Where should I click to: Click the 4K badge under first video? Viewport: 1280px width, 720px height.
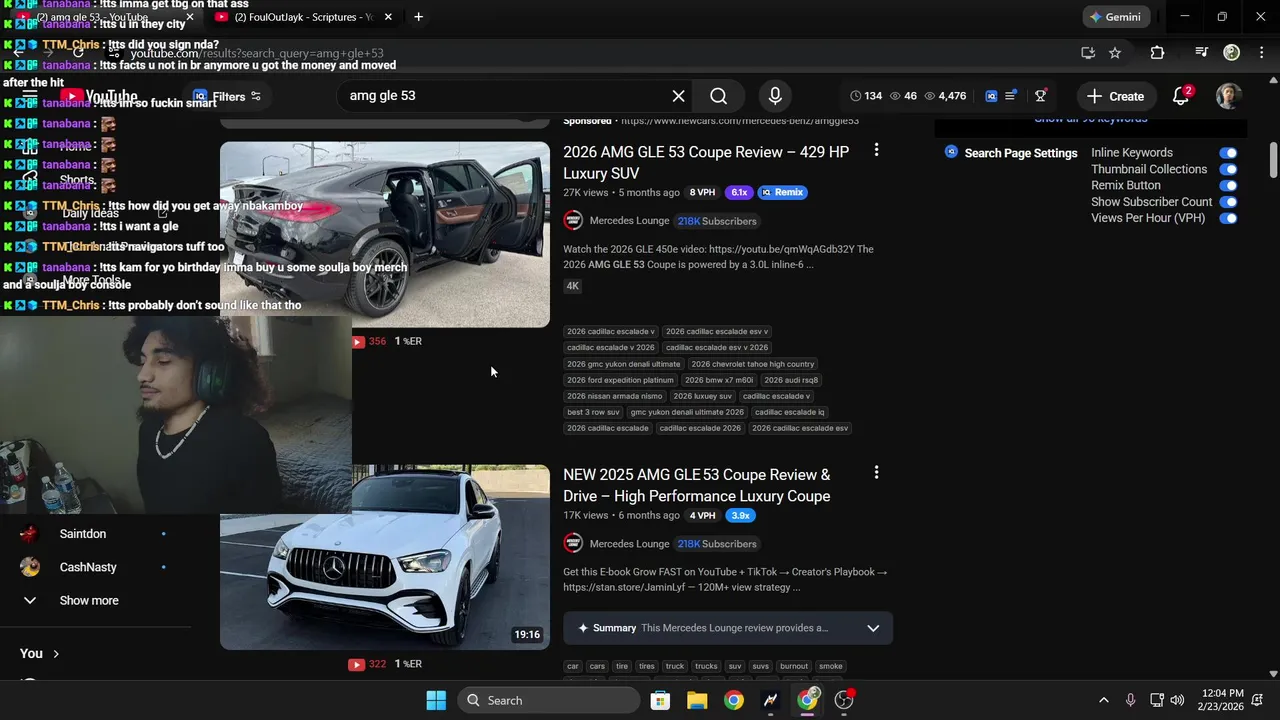(572, 286)
